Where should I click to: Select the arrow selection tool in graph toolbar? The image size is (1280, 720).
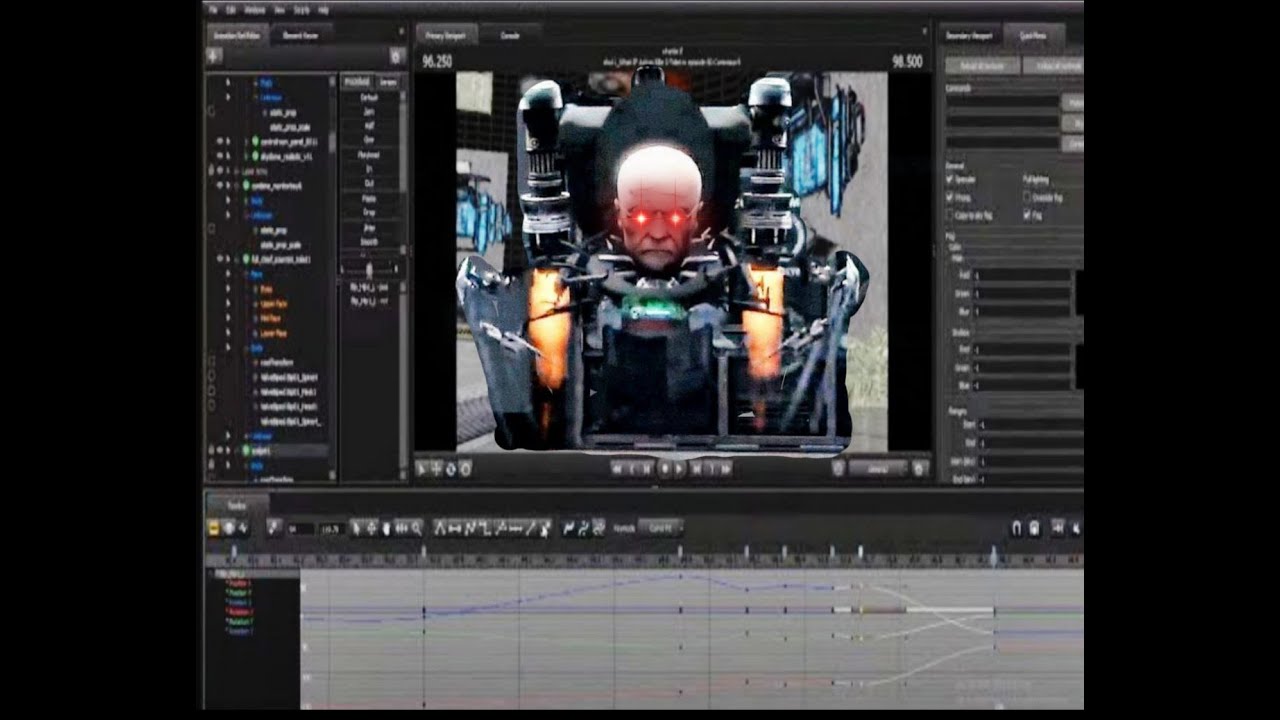(x=356, y=527)
